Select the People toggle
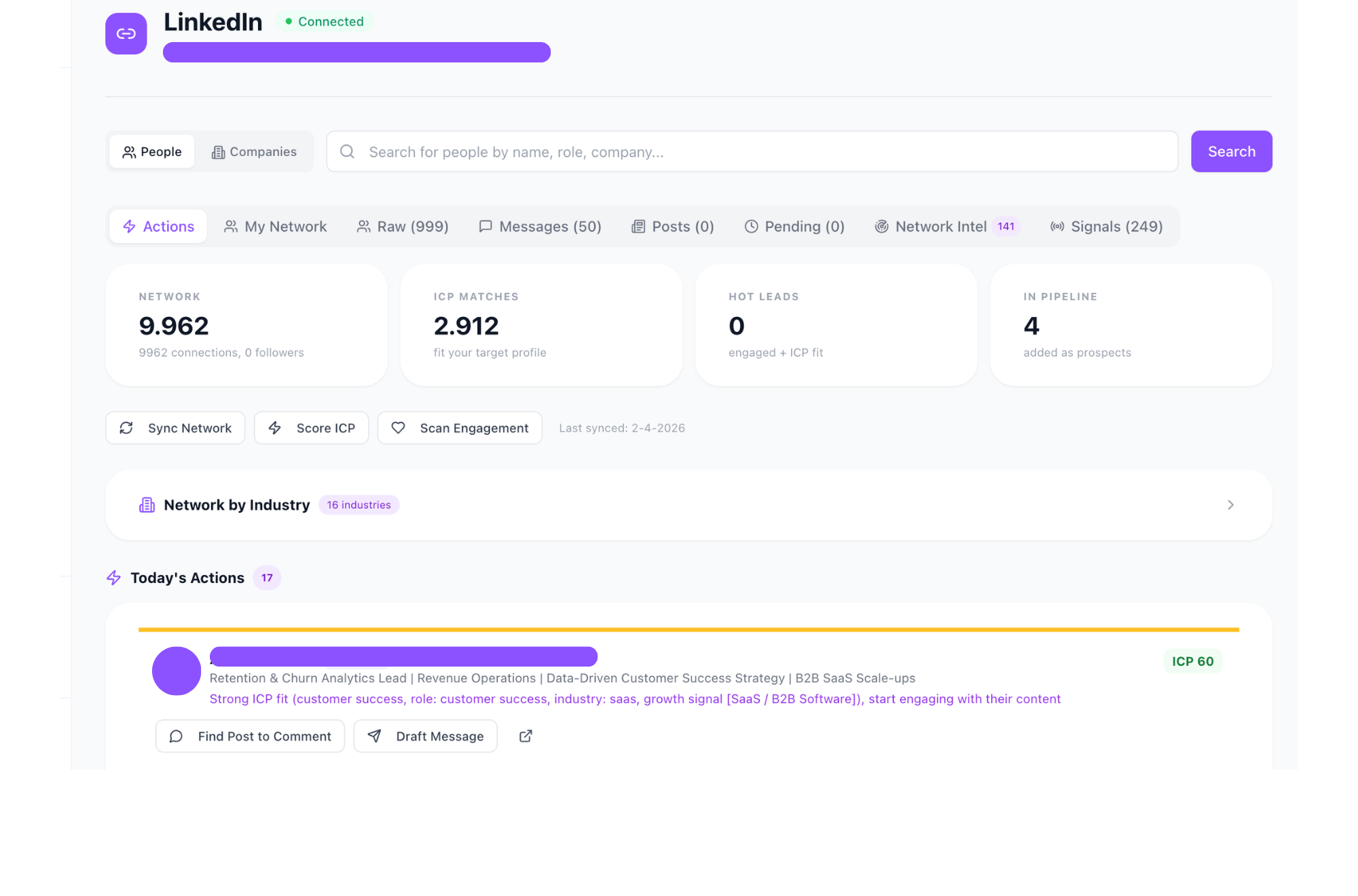Screen dimensions: 1358x896 [151, 151]
